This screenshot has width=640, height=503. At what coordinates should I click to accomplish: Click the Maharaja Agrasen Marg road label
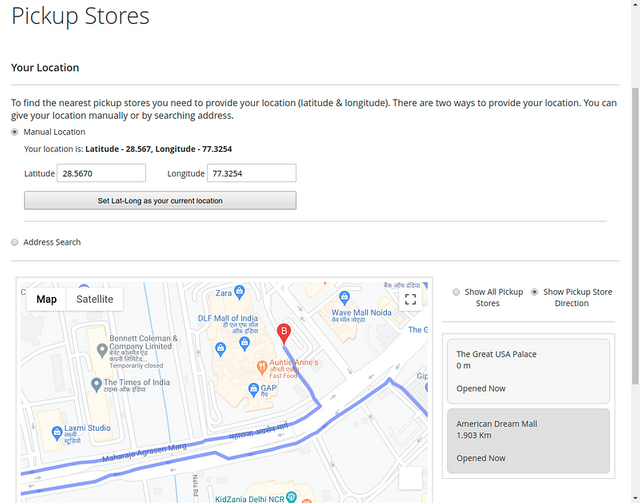click(x=144, y=453)
